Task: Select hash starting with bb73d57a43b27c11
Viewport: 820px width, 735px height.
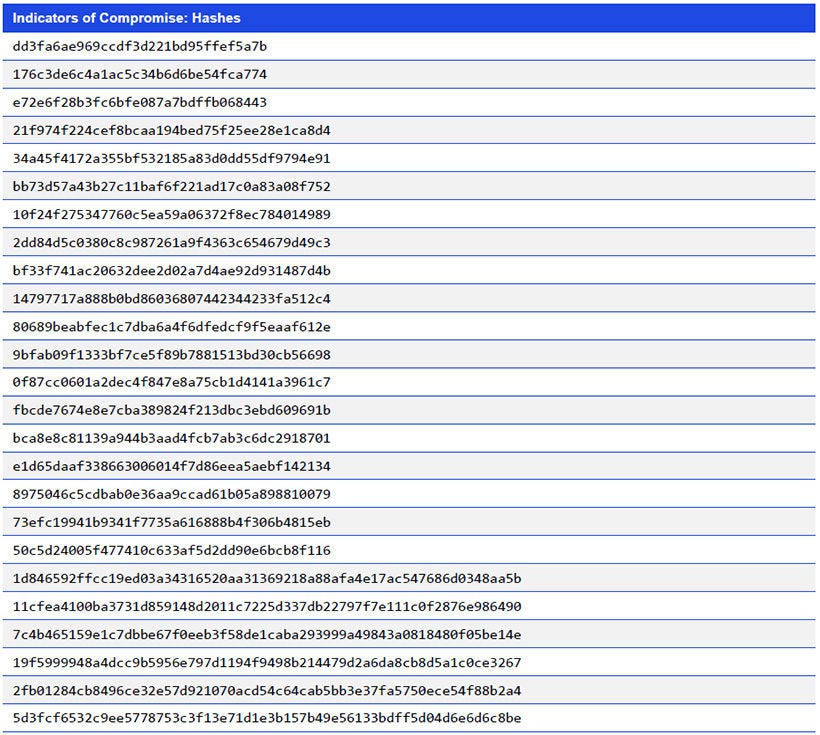Action: tap(172, 186)
